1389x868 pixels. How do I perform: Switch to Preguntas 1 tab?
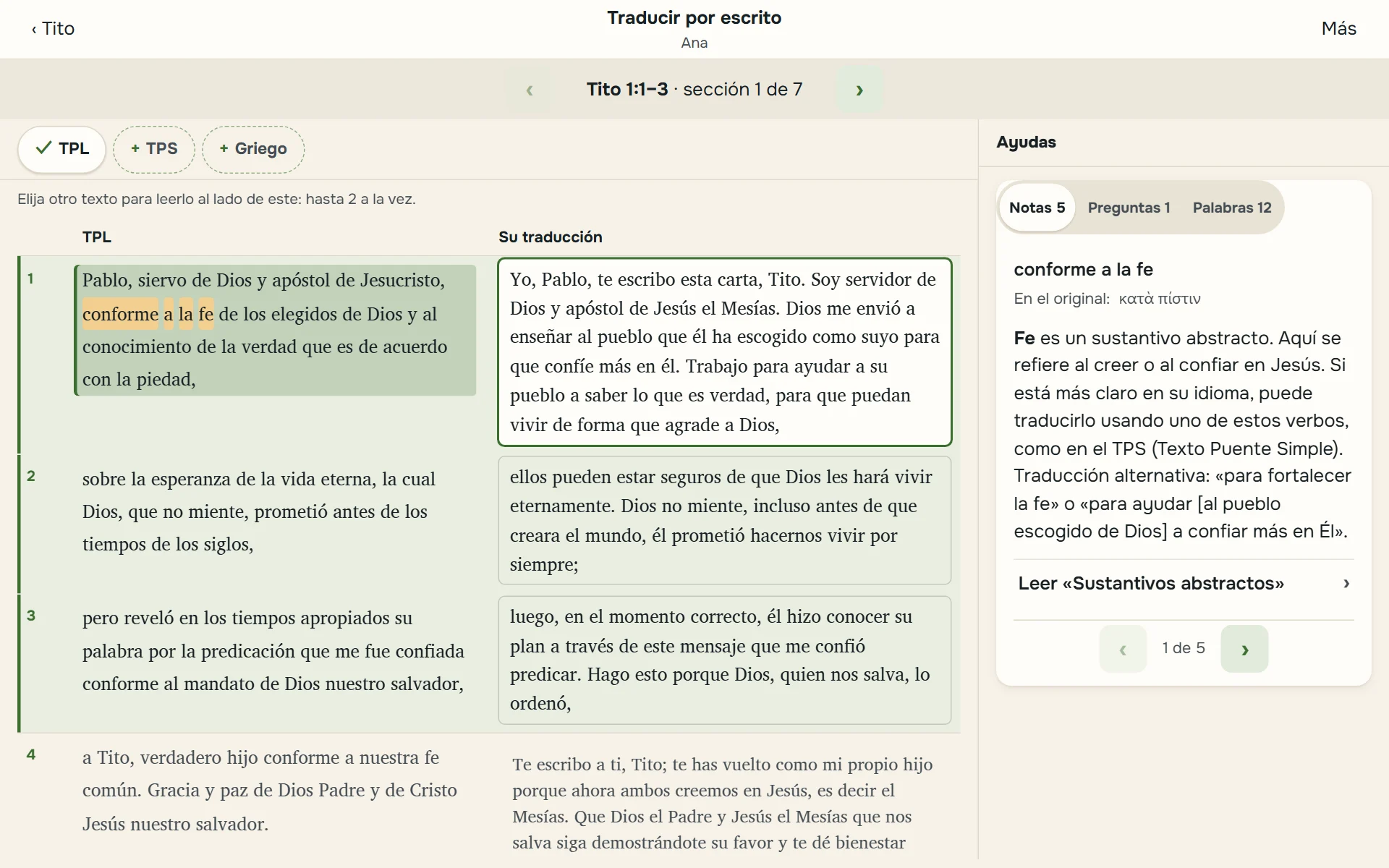click(x=1129, y=208)
